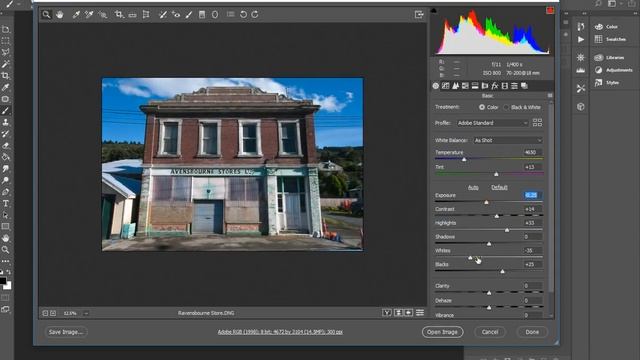Open the Lens Corrections tab

(x=485, y=86)
